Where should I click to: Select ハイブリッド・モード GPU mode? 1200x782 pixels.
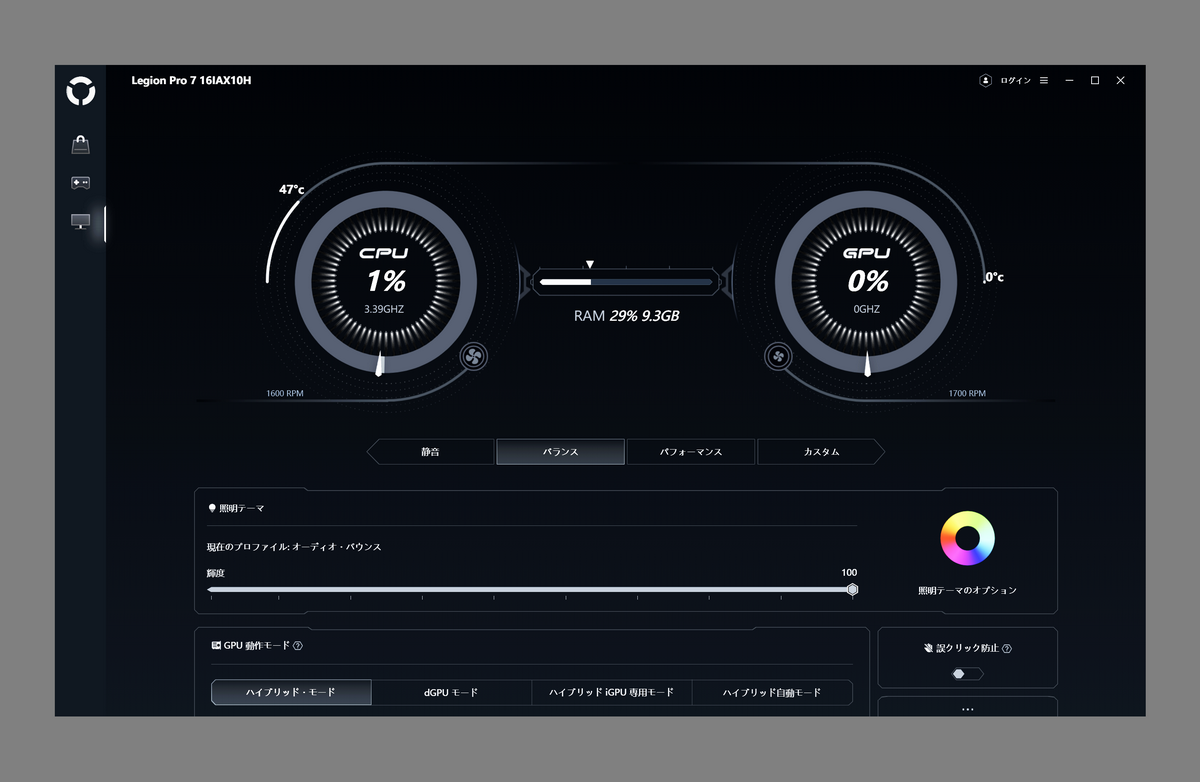[x=291, y=692]
